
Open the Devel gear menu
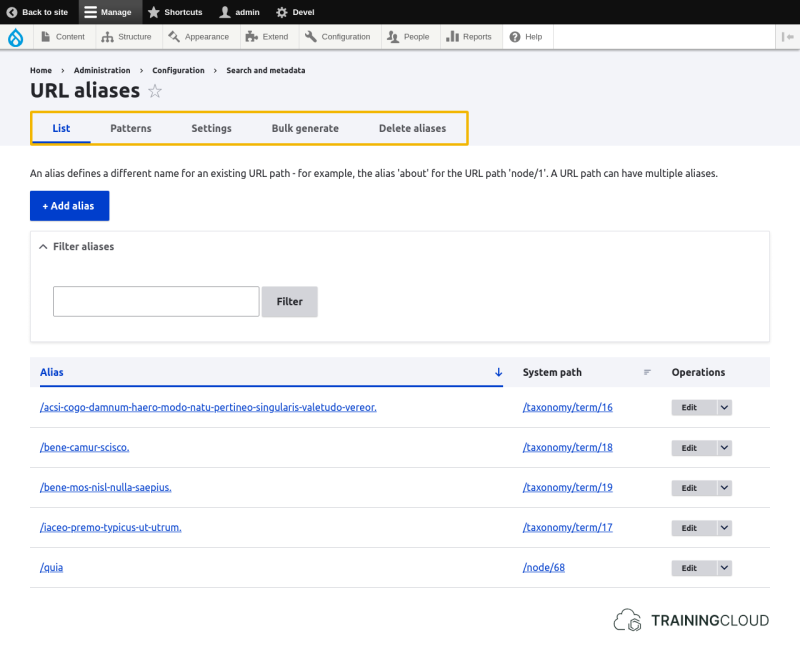(x=295, y=12)
